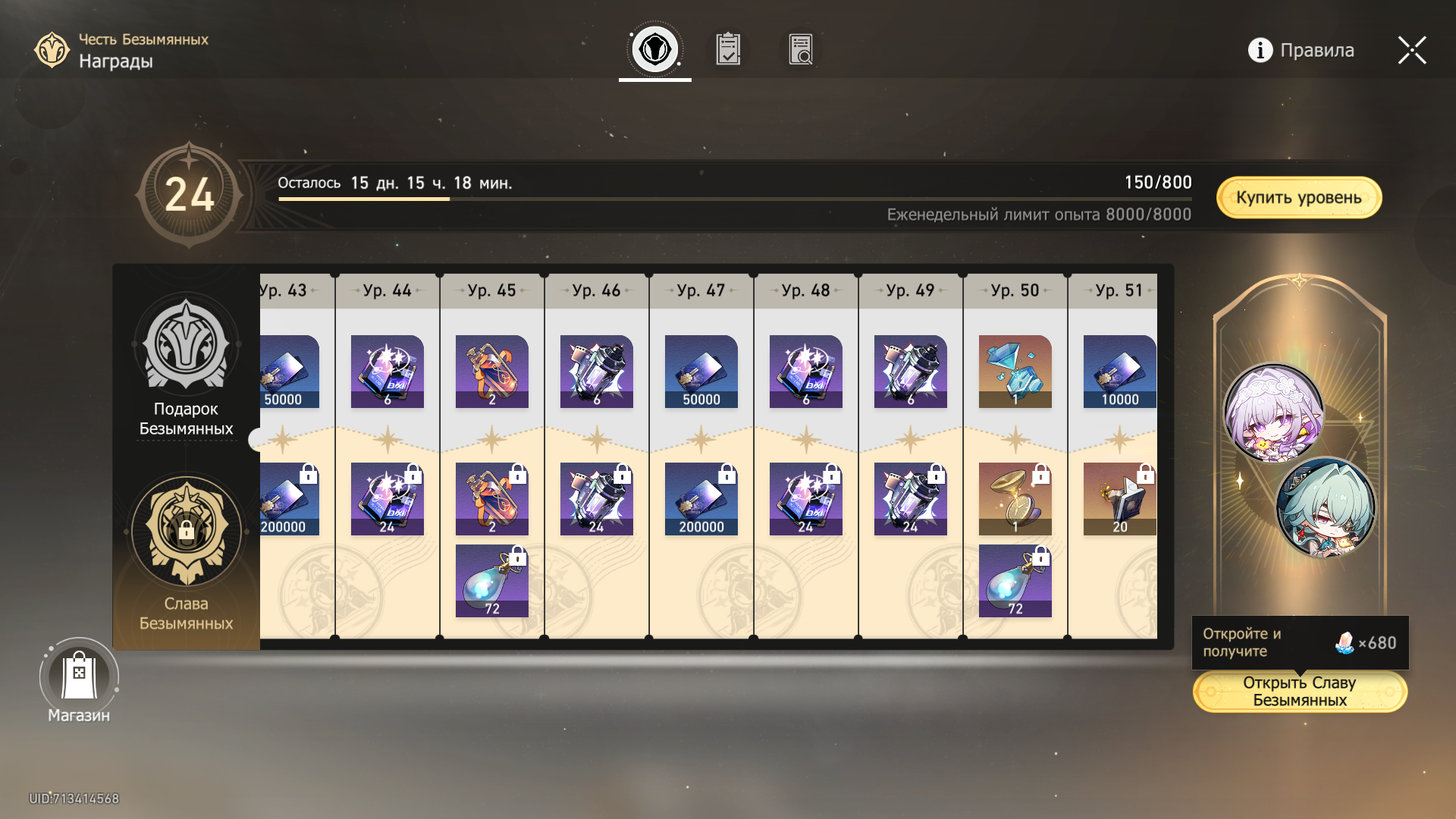Open the Правила info icon
The width and height of the screenshot is (1456, 819).
(1260, 50)
